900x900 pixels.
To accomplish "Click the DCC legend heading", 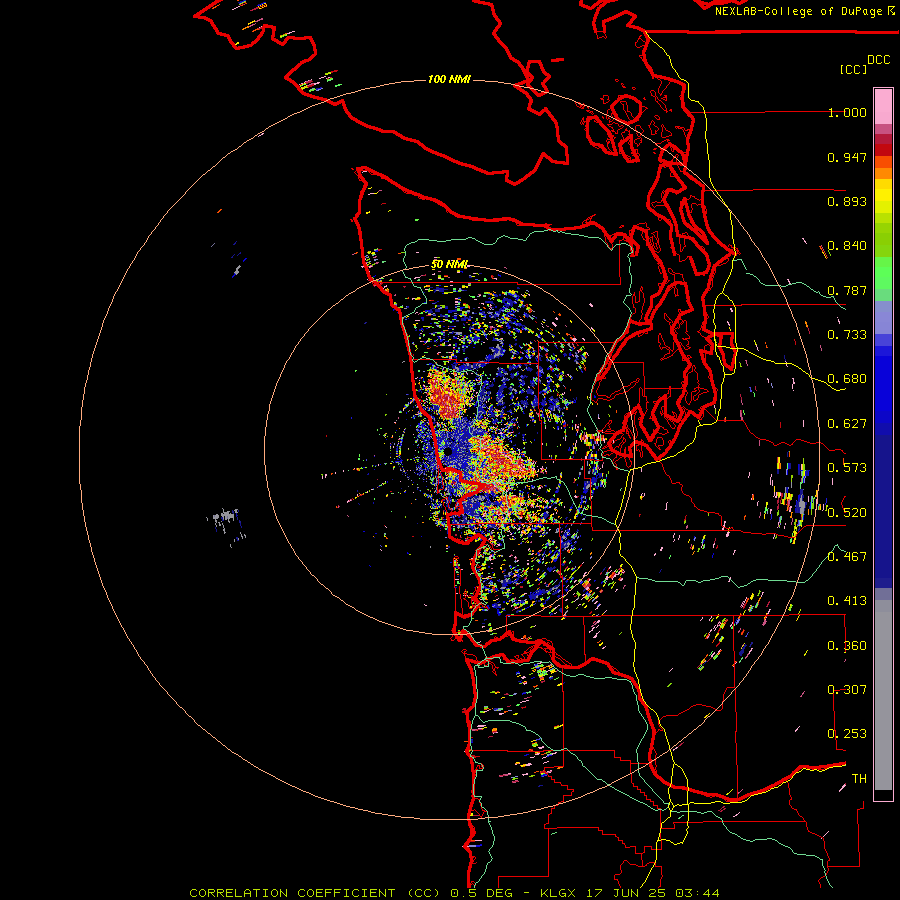I will pyautogui.click(x=878, y=60).
